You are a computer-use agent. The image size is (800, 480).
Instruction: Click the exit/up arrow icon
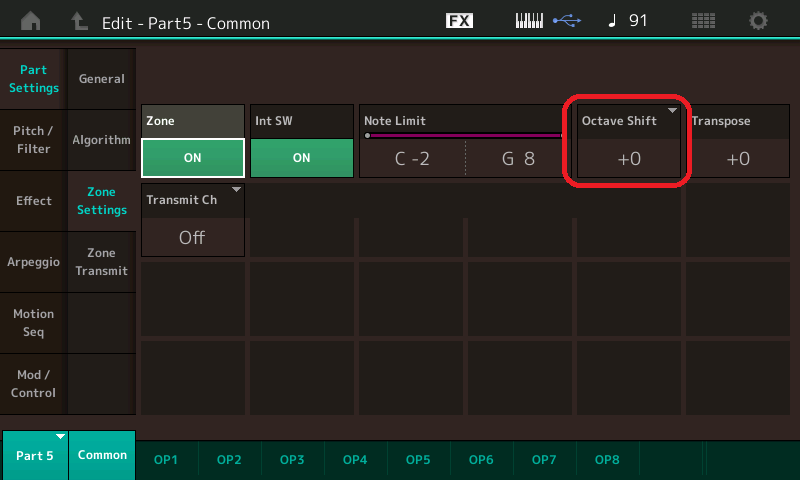tap(78, 21)
